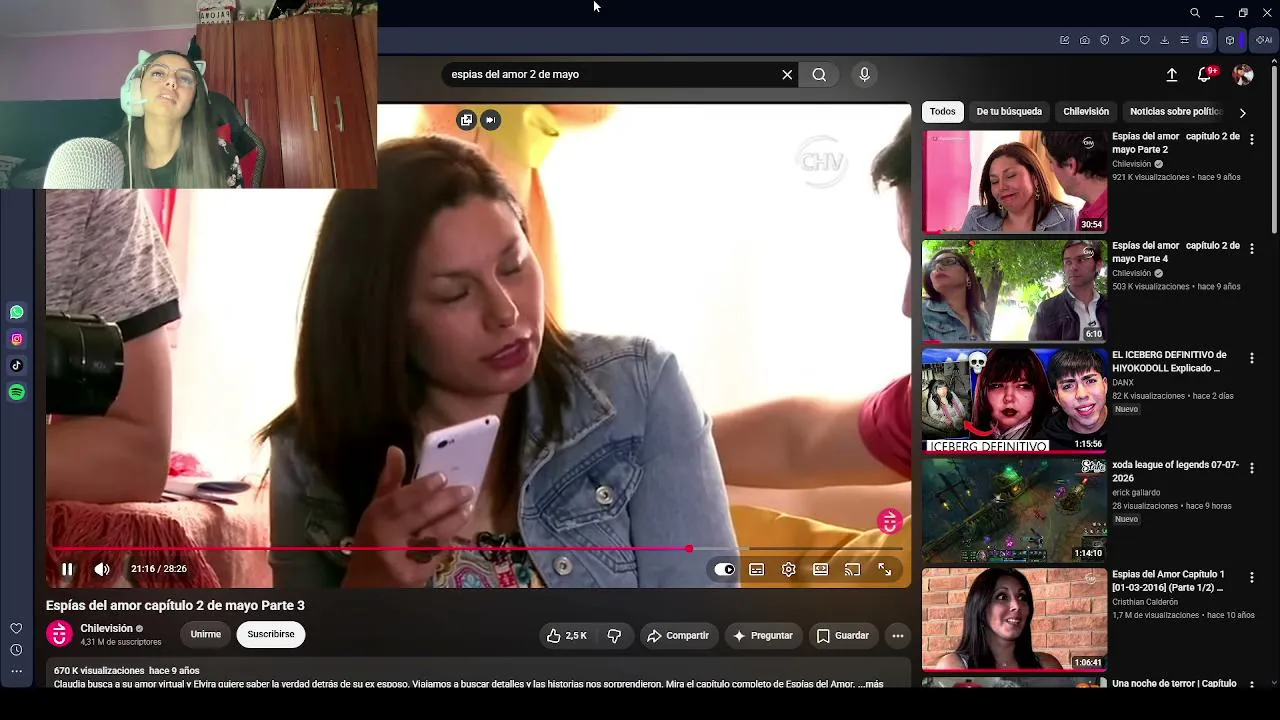Select the 'De tu búsqueda' filter chip
1280x720 pixels.
pos(1009,112)
